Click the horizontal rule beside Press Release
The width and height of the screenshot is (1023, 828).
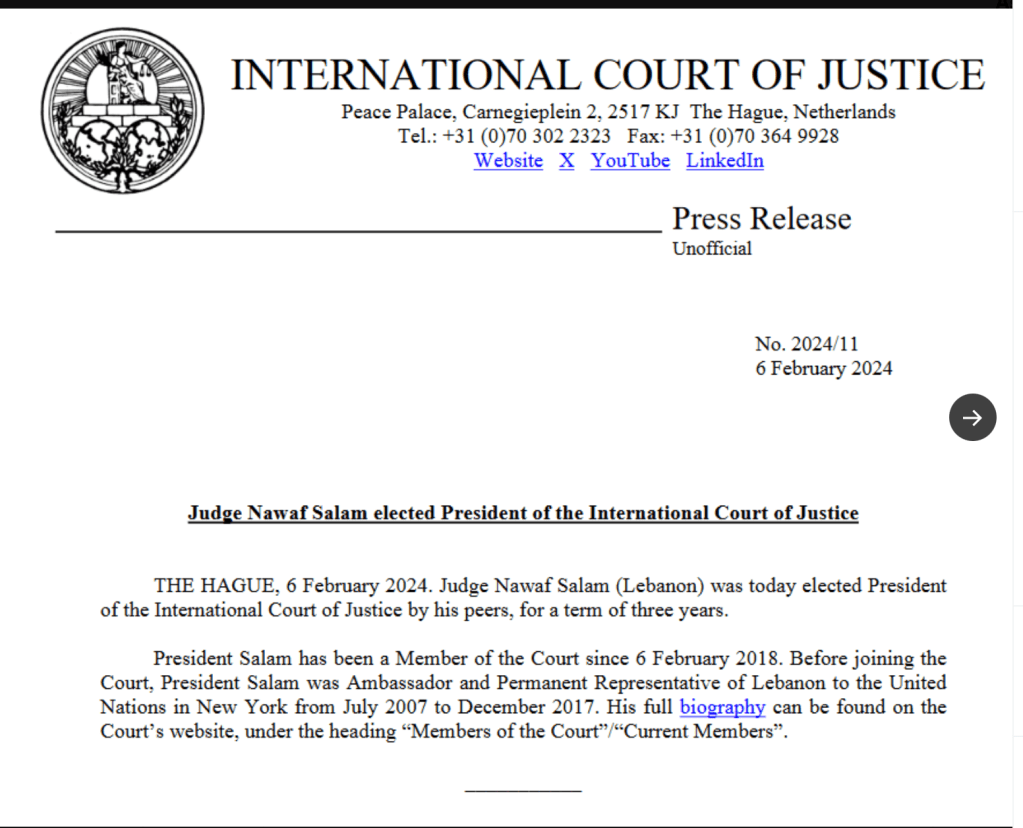pyautogui.click(x=357, y=231)
